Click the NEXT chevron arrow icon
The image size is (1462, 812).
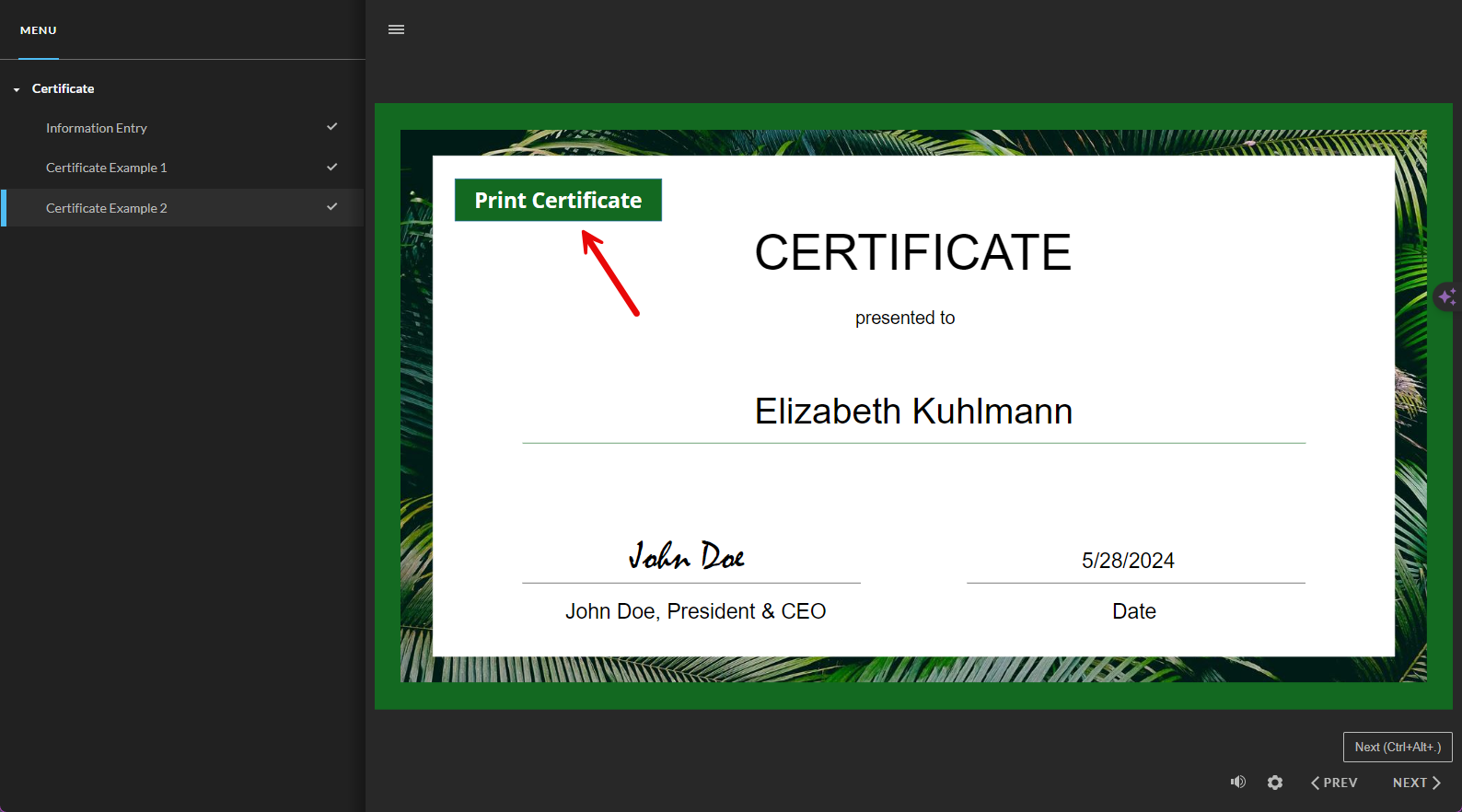1436,783
